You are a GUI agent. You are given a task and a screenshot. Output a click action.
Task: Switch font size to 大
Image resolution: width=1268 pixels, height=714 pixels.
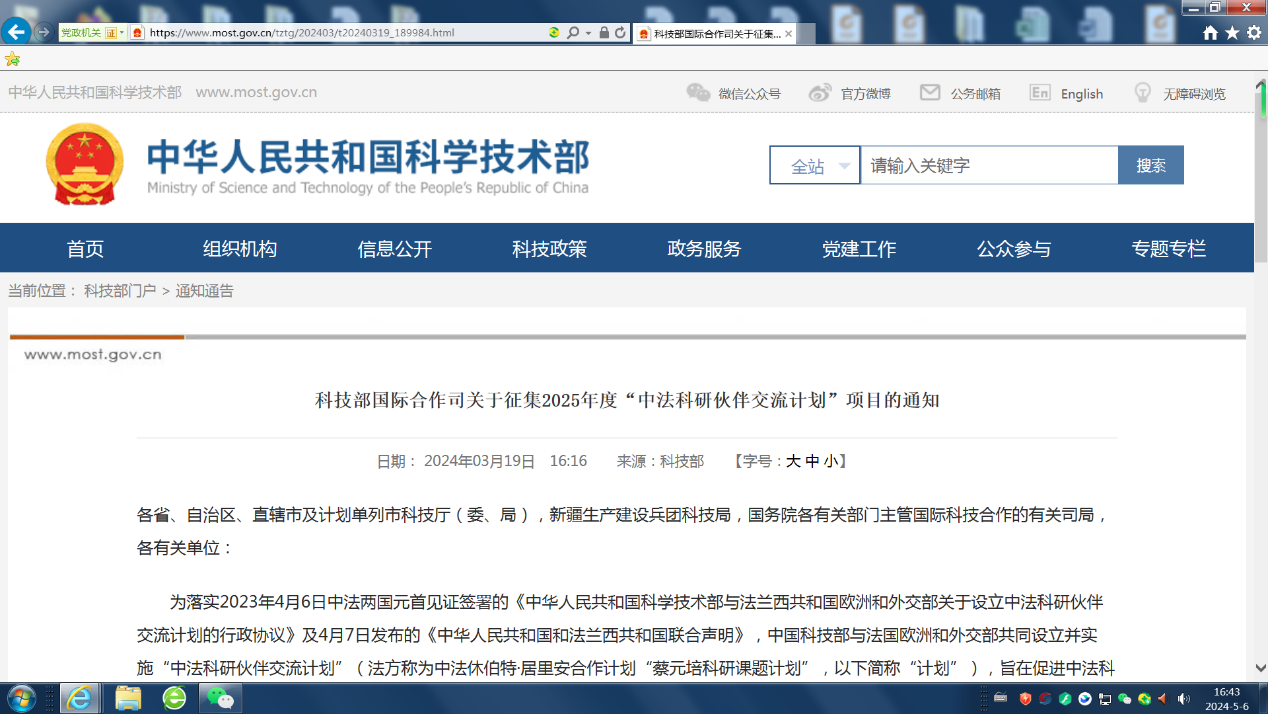tap(793, 461)
